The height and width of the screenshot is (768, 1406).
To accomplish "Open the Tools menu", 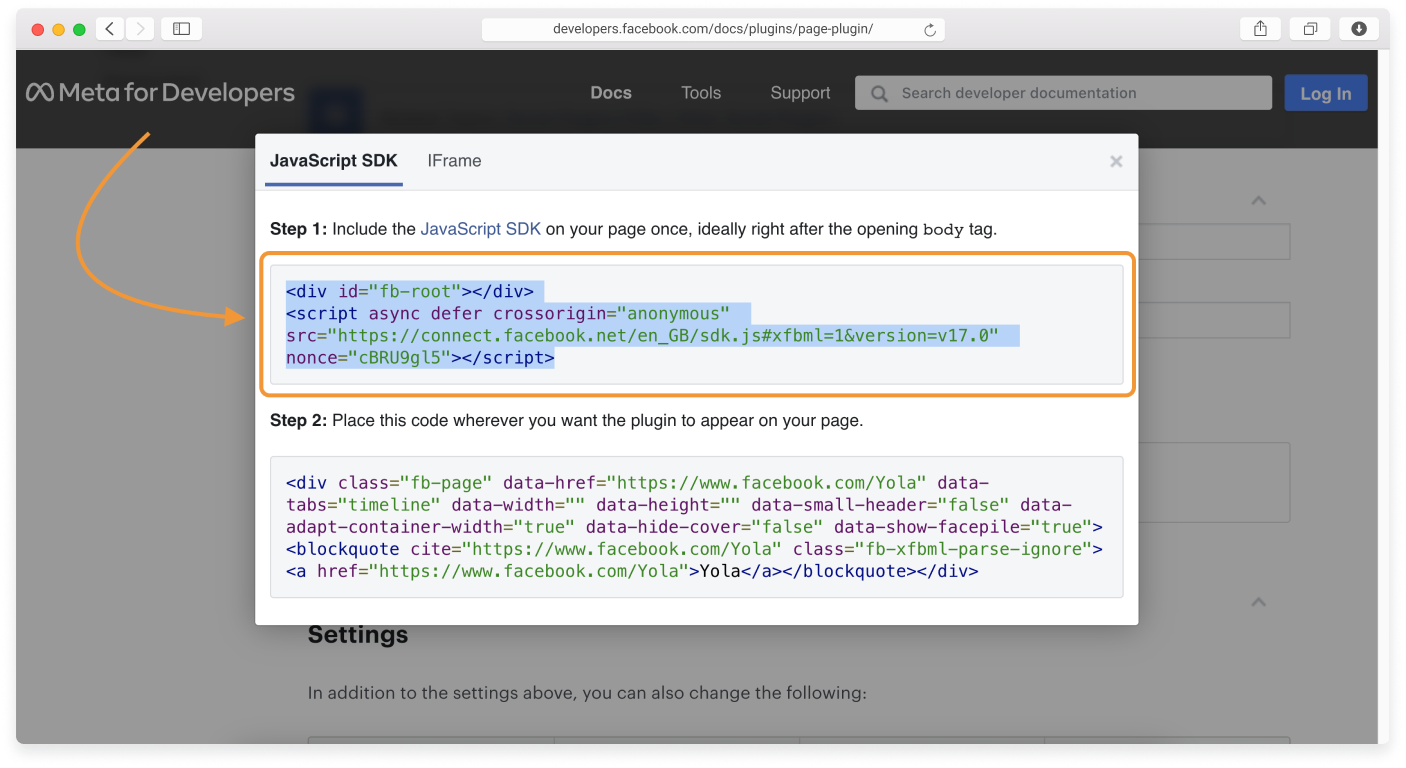I will pyautogui.click(x=700, y=92).
